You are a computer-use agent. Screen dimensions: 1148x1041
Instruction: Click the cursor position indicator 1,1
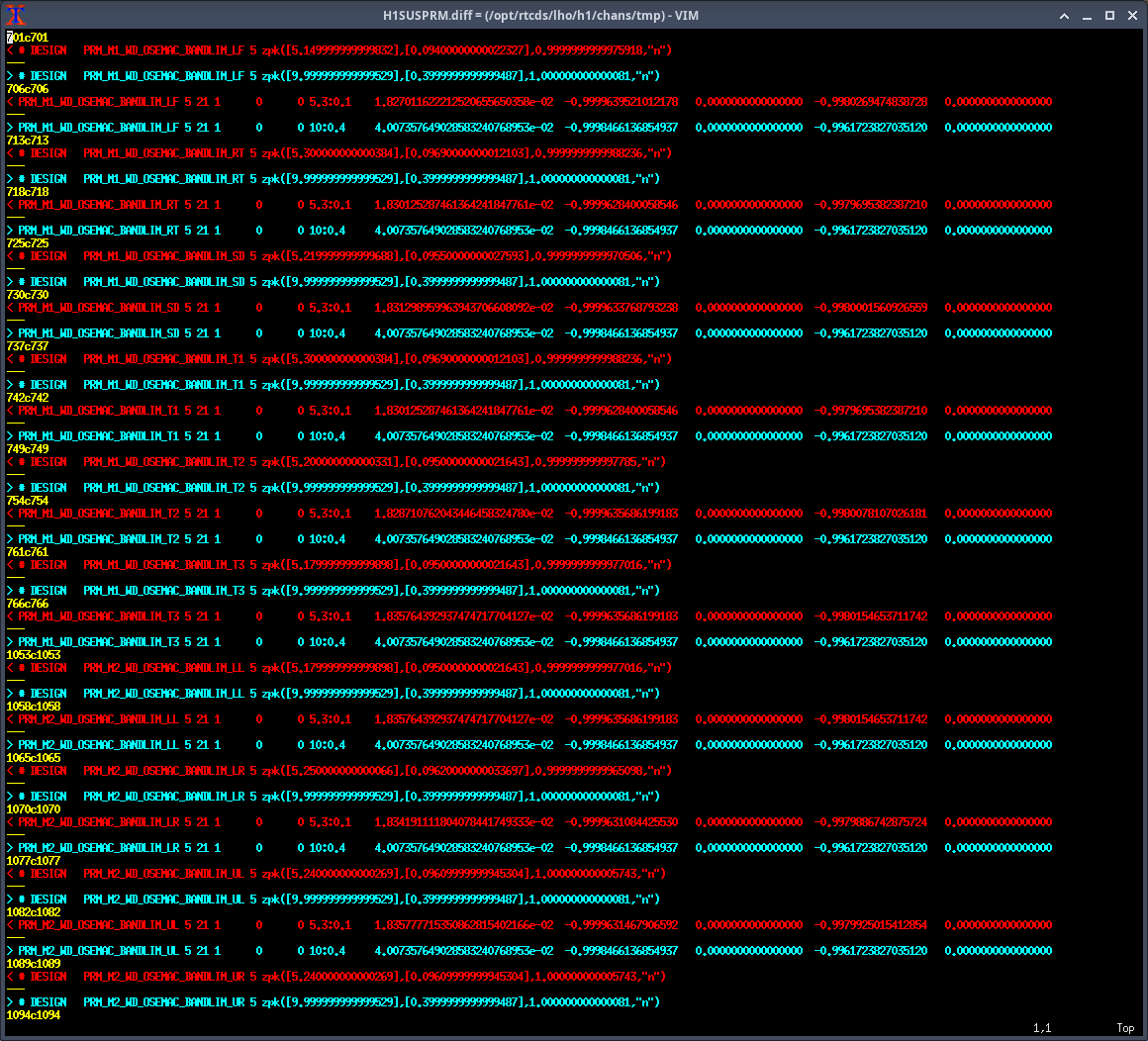click(x=1042, y=1028)
